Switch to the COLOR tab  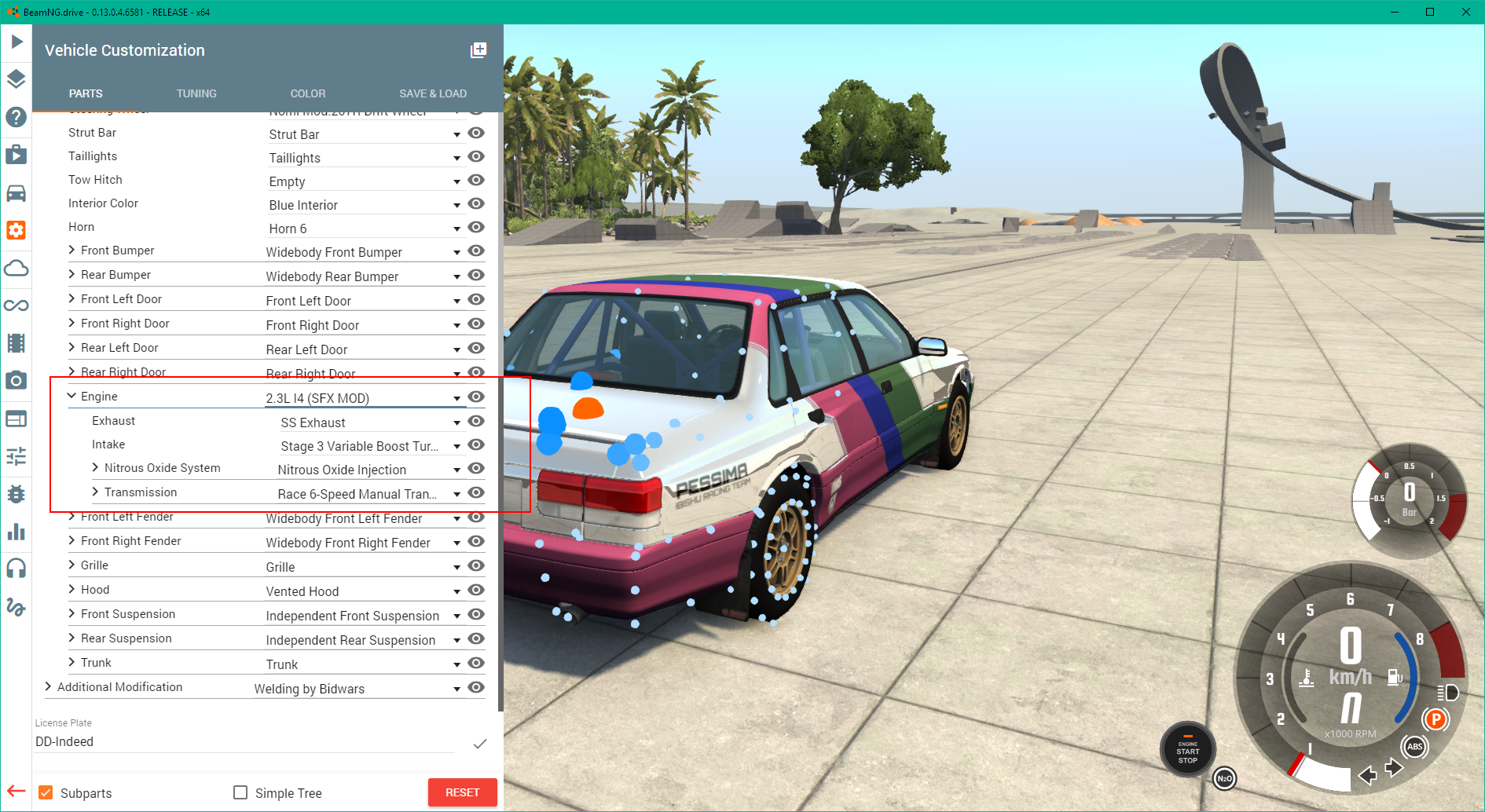(308, 93)
